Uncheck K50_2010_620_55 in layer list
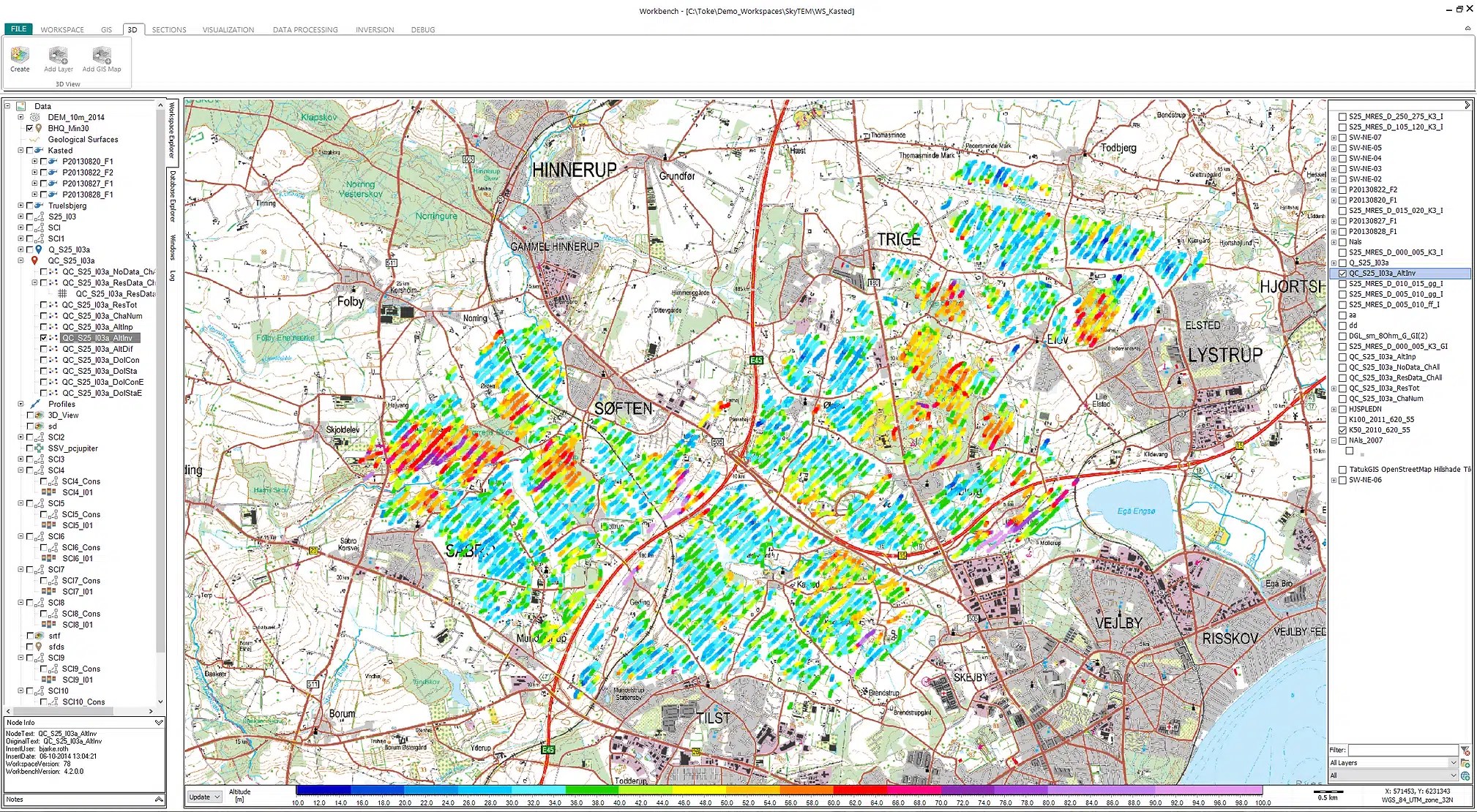This screenshot has width=1477, height=812. pyautogui.click(x=1342, y=430)
